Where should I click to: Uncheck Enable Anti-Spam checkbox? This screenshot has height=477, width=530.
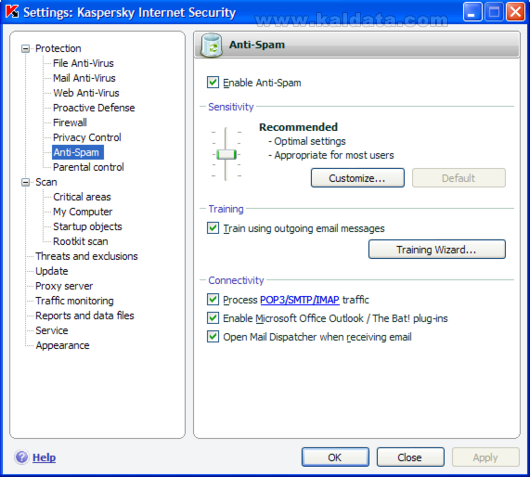[x=213, y=82]
